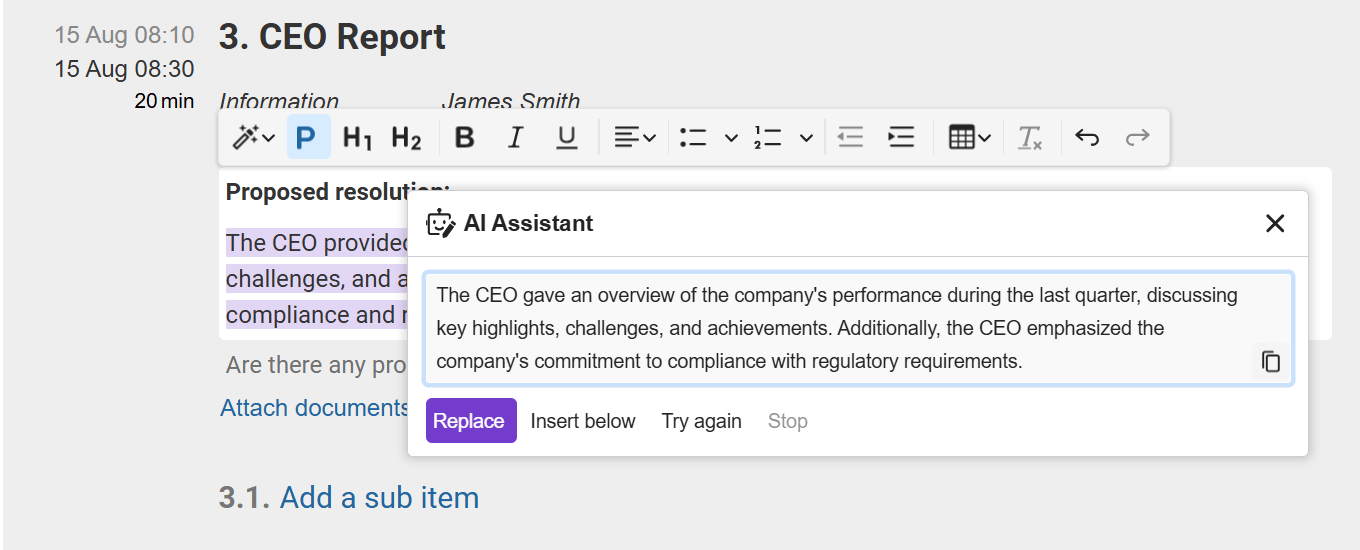Undo the last edit
This screenshot has height=550, width=1360.
(x=1087, y=138)
